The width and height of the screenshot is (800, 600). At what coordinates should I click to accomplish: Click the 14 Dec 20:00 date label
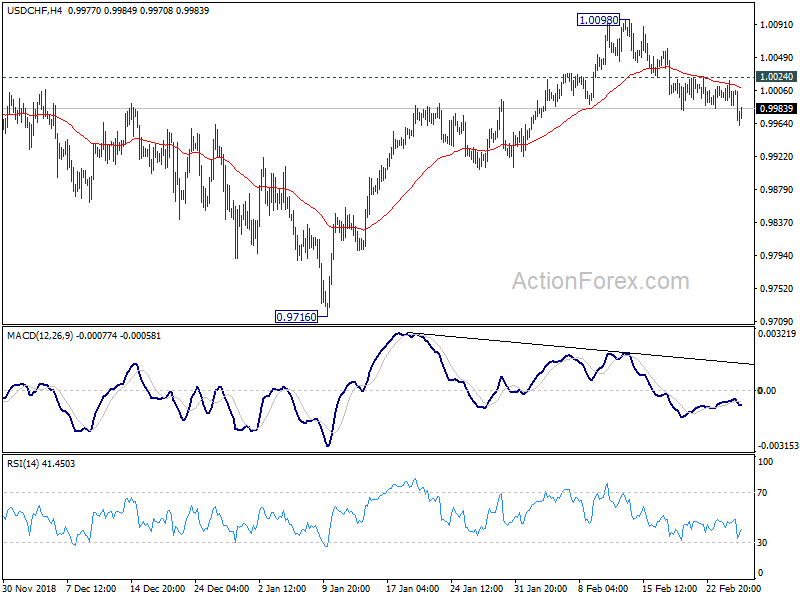(x=157, y=588)
